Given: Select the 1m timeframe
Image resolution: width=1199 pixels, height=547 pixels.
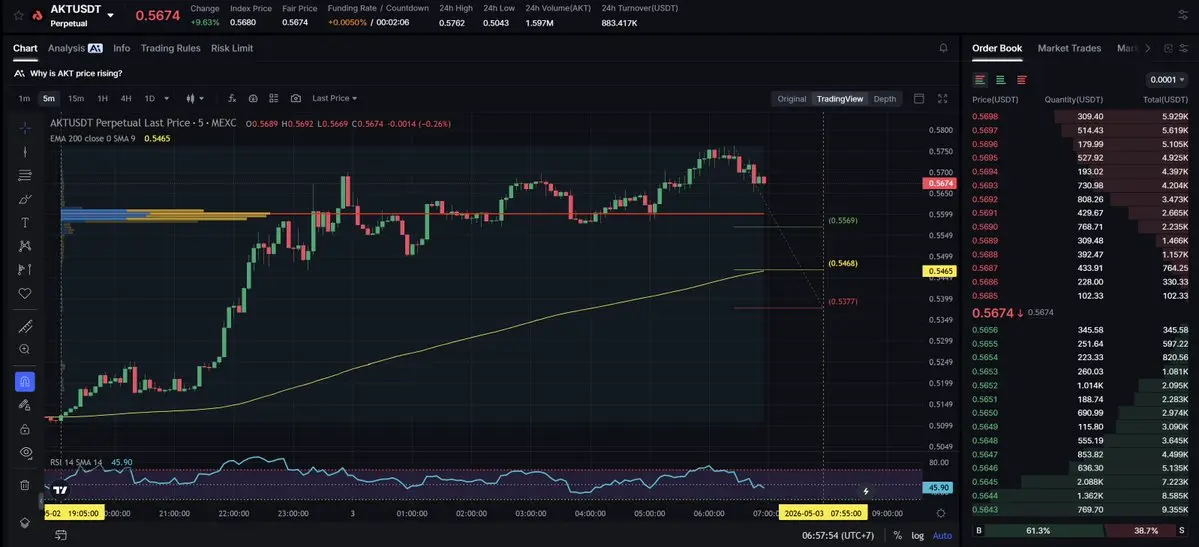Looking at the screenshot, I should tap(24, 99).
